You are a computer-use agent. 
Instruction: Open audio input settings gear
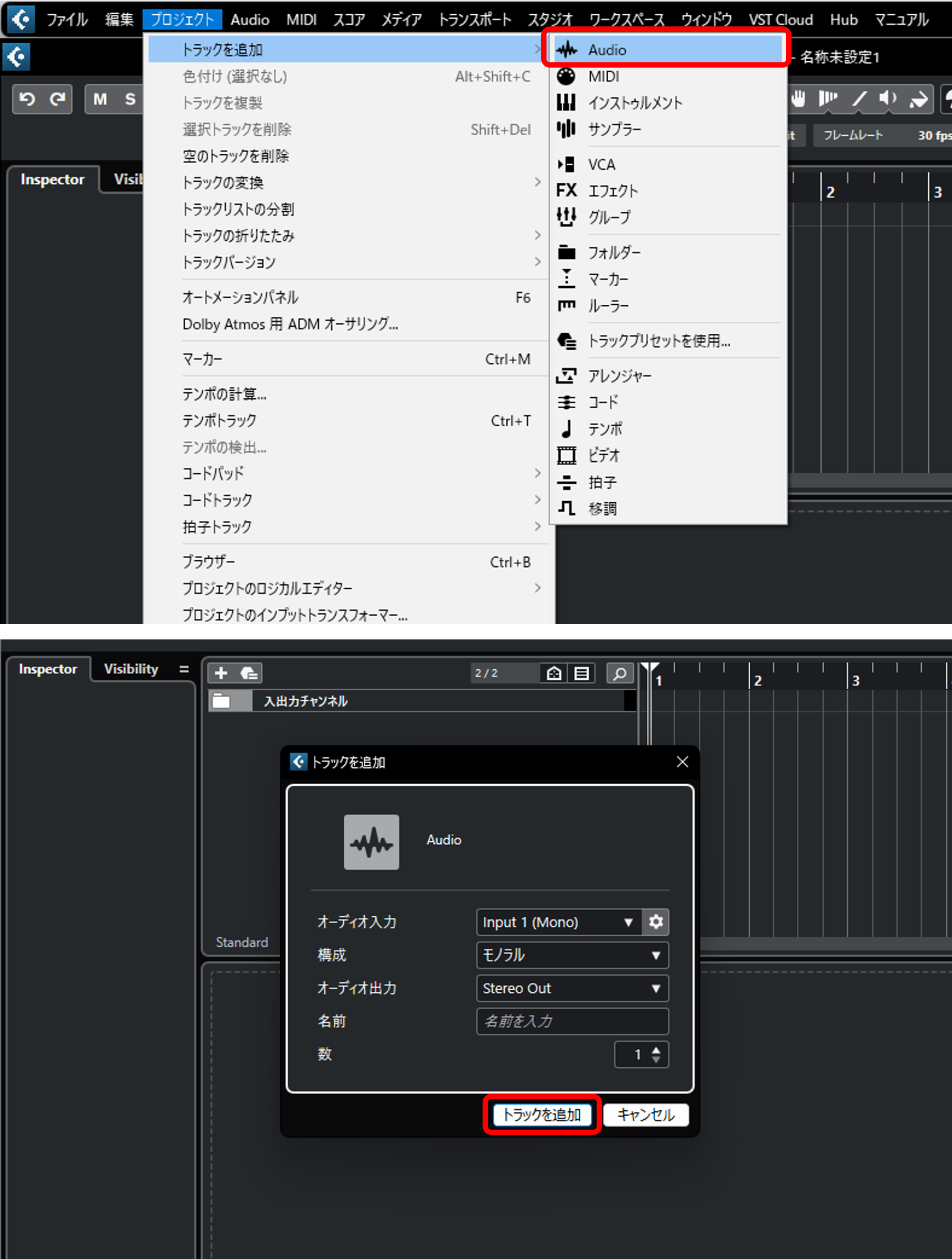[x=656, y=922]
